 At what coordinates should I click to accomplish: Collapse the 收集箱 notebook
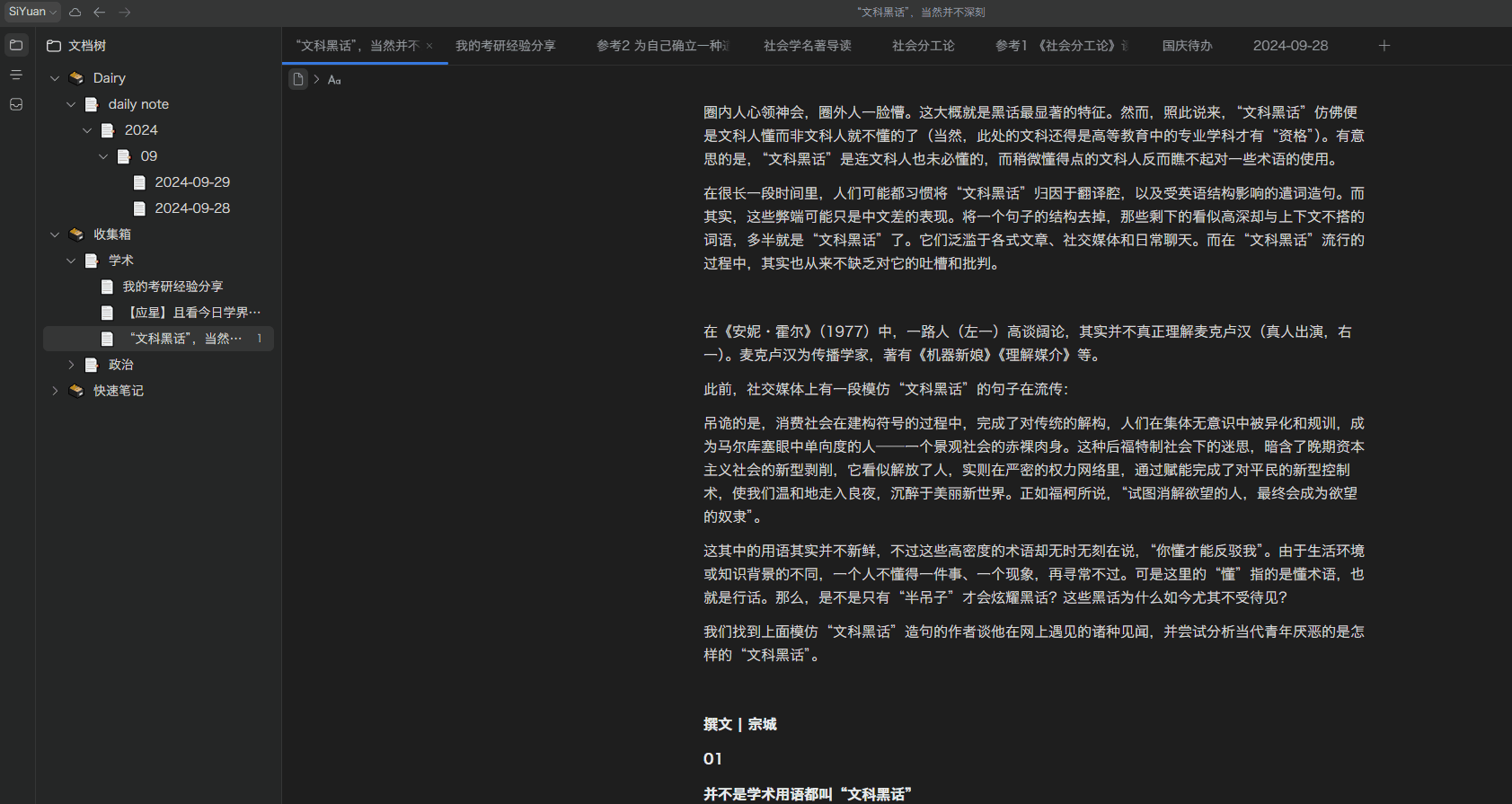55,234
